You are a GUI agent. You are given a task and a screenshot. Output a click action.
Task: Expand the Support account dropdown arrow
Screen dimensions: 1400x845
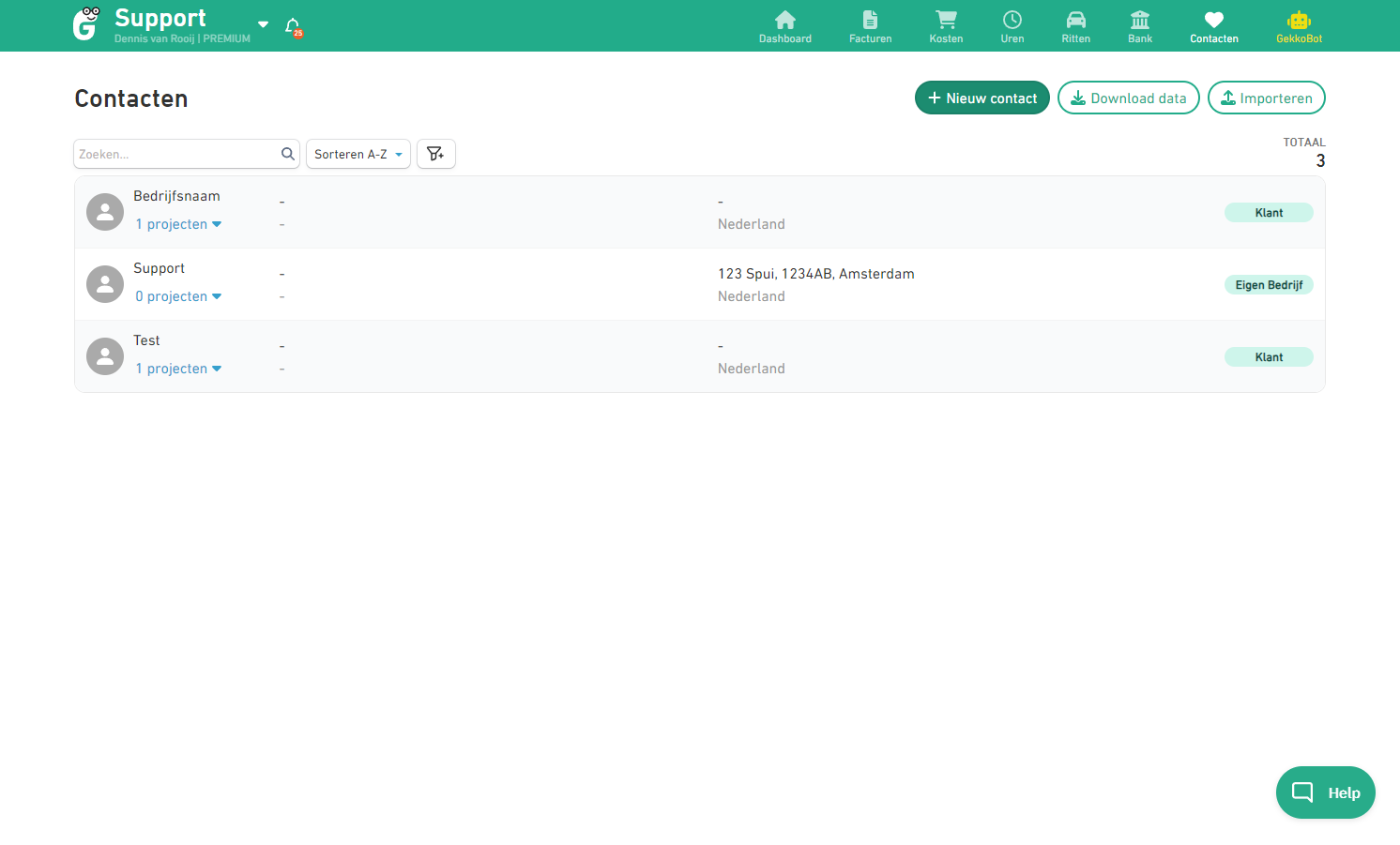264,24
